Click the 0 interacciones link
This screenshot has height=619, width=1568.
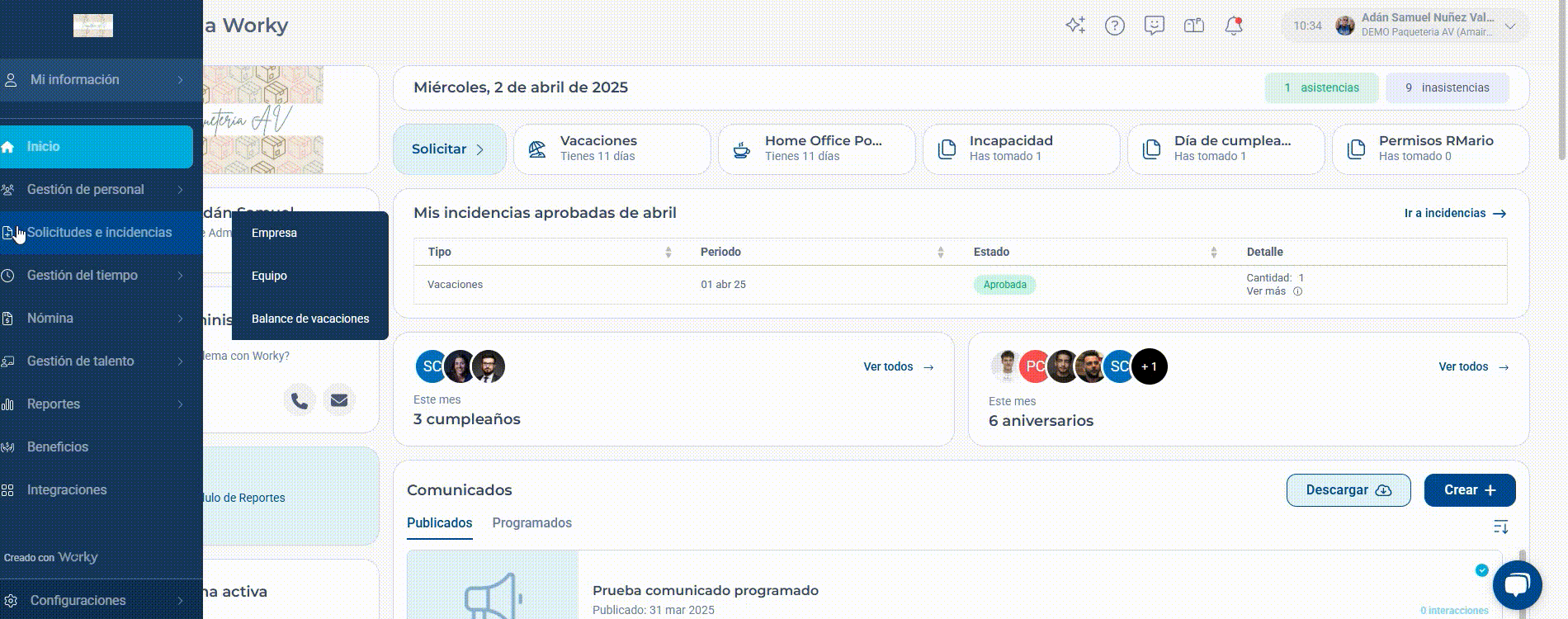point(1454,611)
